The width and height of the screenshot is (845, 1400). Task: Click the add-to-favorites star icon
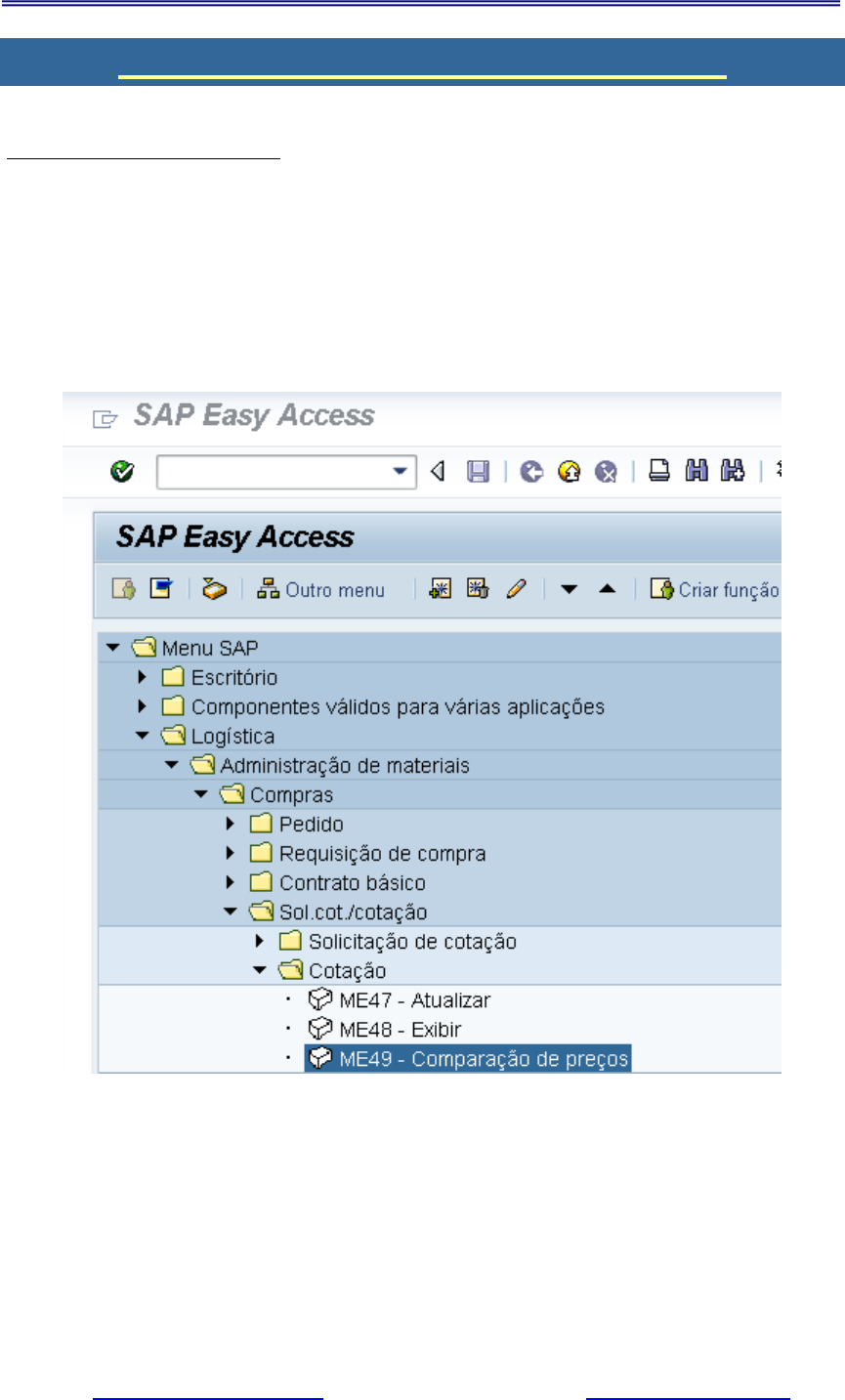(x=441, y=589)
